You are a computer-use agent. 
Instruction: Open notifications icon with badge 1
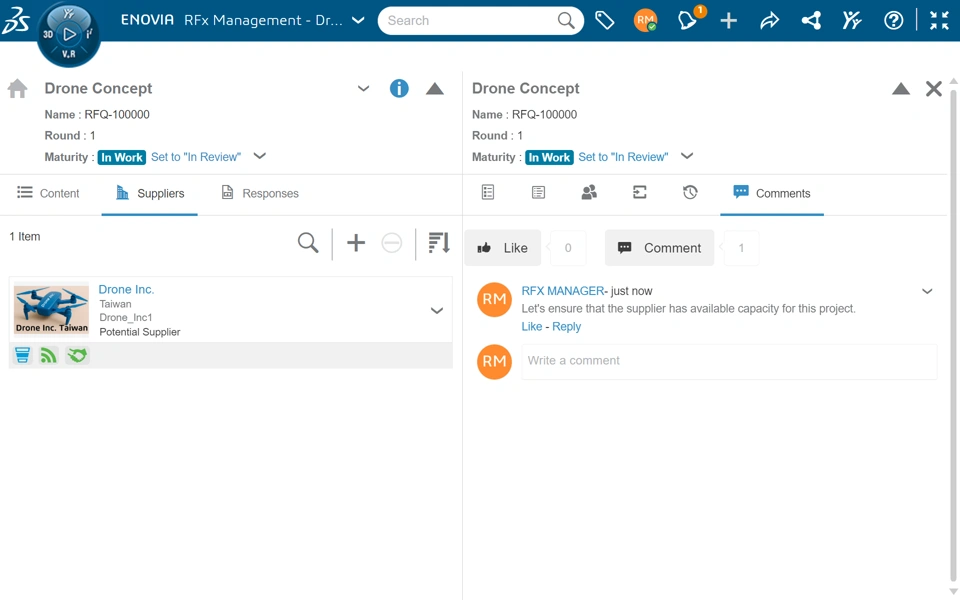pyautogui.click(x=688, y=20)
